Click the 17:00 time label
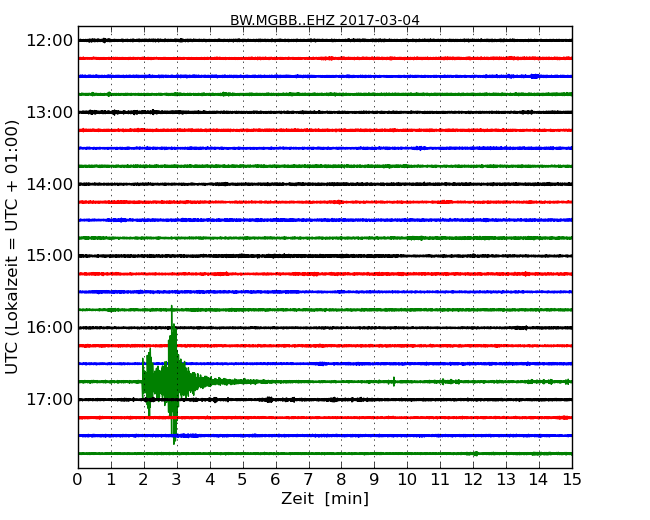Image resolution: width=650 pixels, height=520 pixels. [49, 399]
